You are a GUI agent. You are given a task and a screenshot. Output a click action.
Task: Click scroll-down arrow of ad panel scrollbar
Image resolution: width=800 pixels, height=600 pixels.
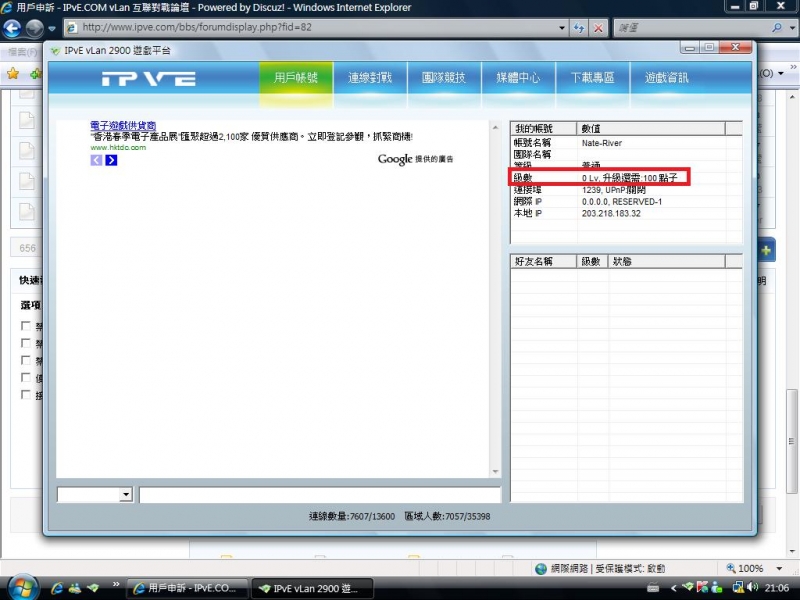[495, 471]
